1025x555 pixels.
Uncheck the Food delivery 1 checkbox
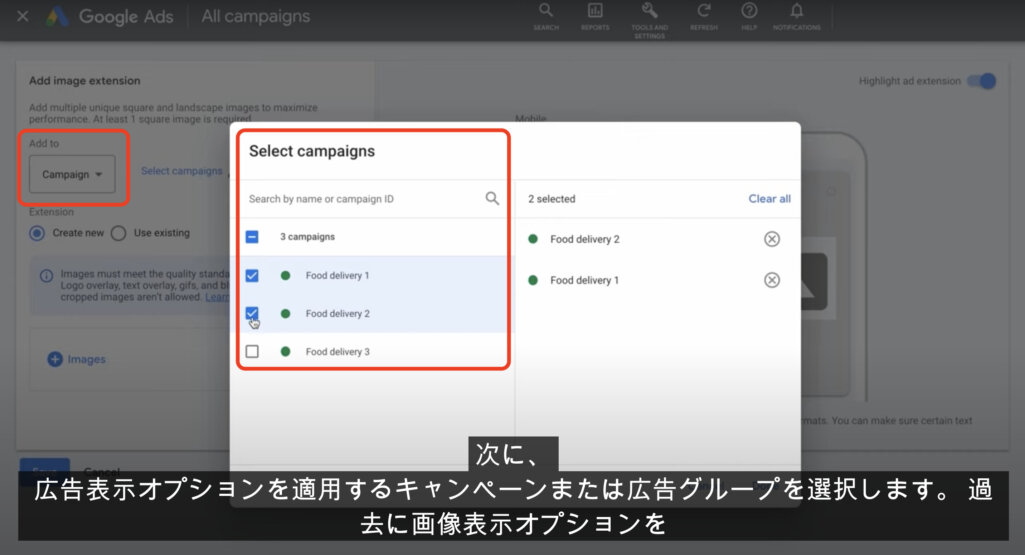pyautogui.click(x=252, y=275)
